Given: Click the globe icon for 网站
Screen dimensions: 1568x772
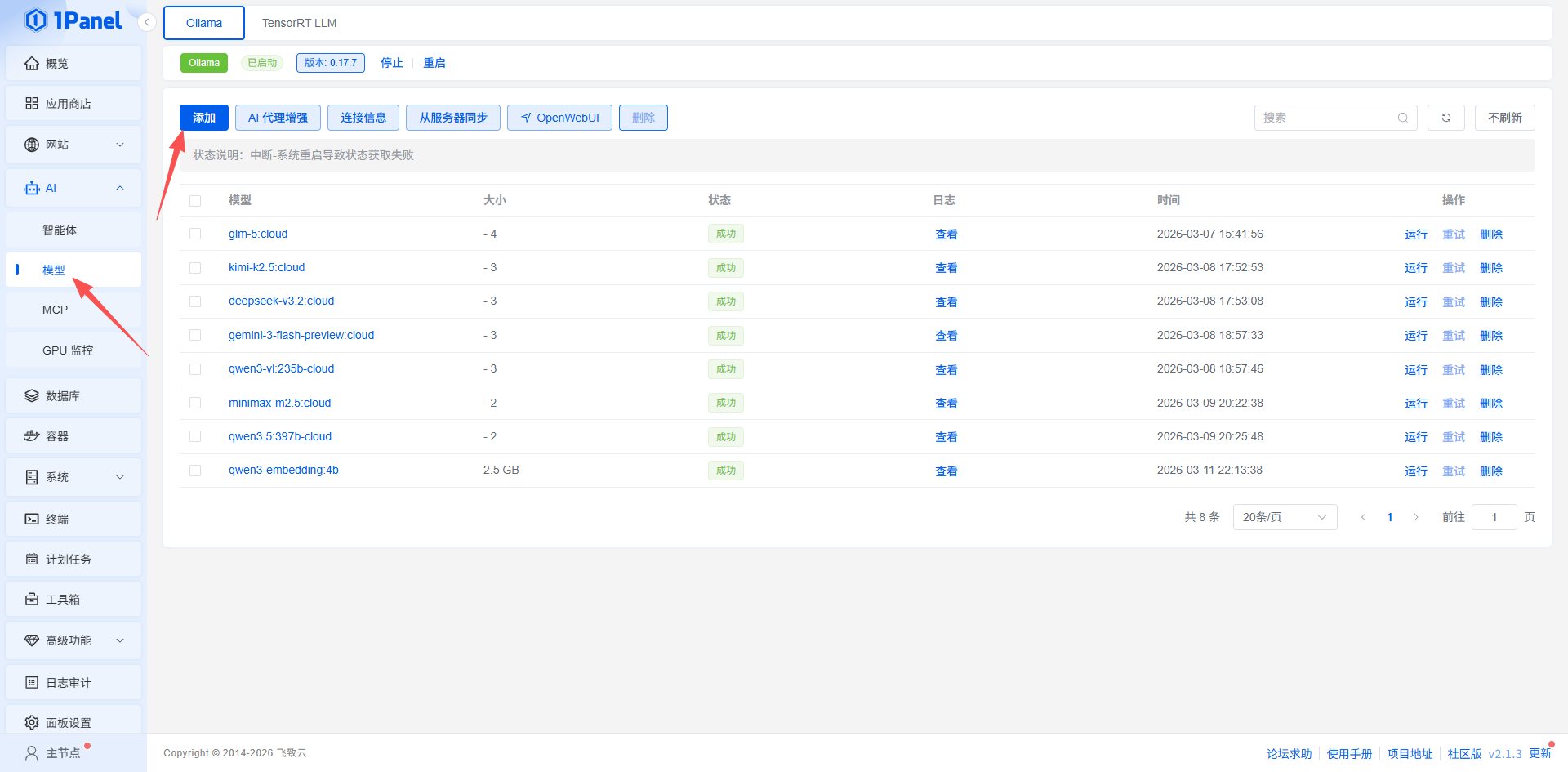Looking at the screenshot, I should coord(32,145).
